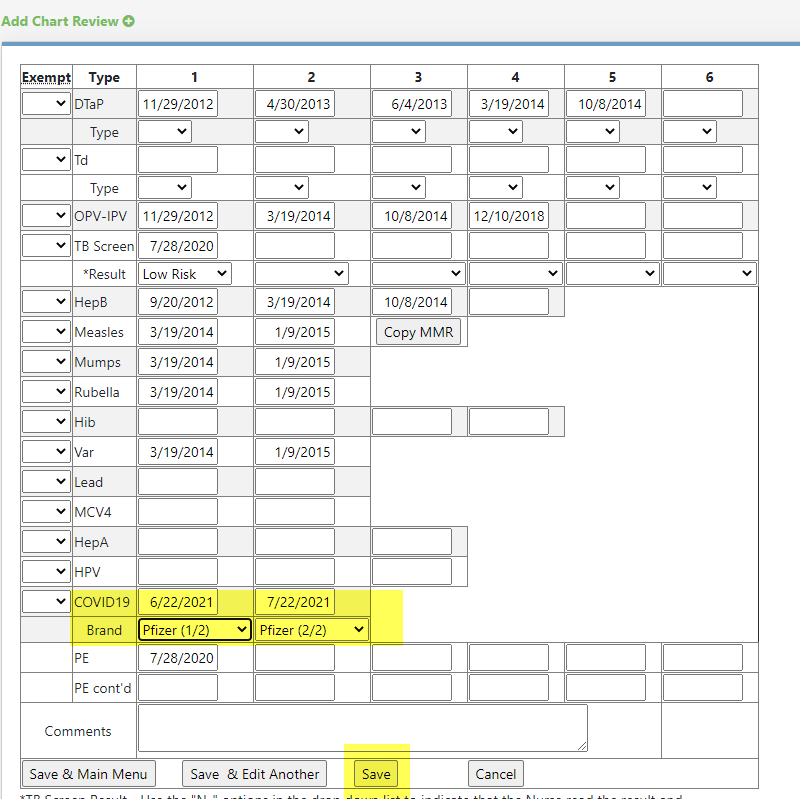Expand the Hib exempt dropdown
800x799 pixels.
point(46,422)
